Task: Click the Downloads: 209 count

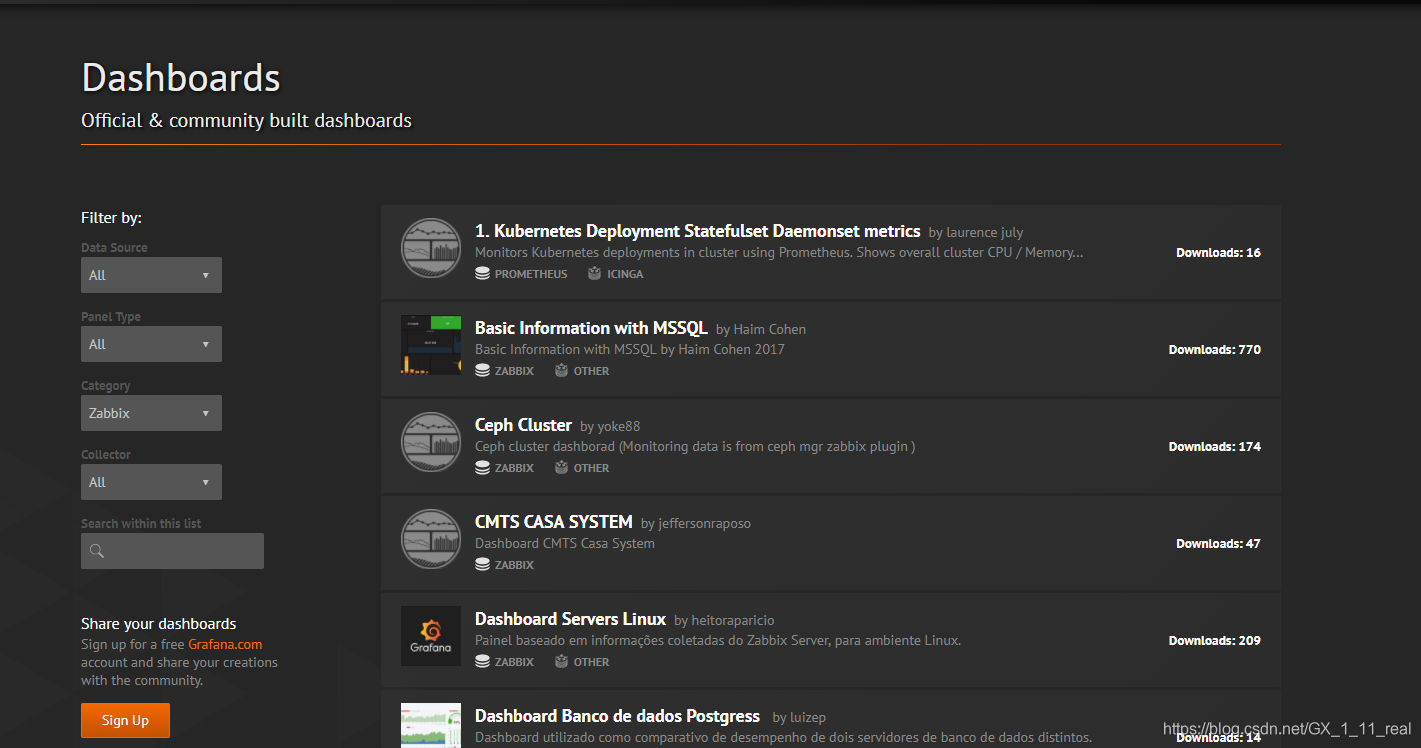Action: 1215,641
